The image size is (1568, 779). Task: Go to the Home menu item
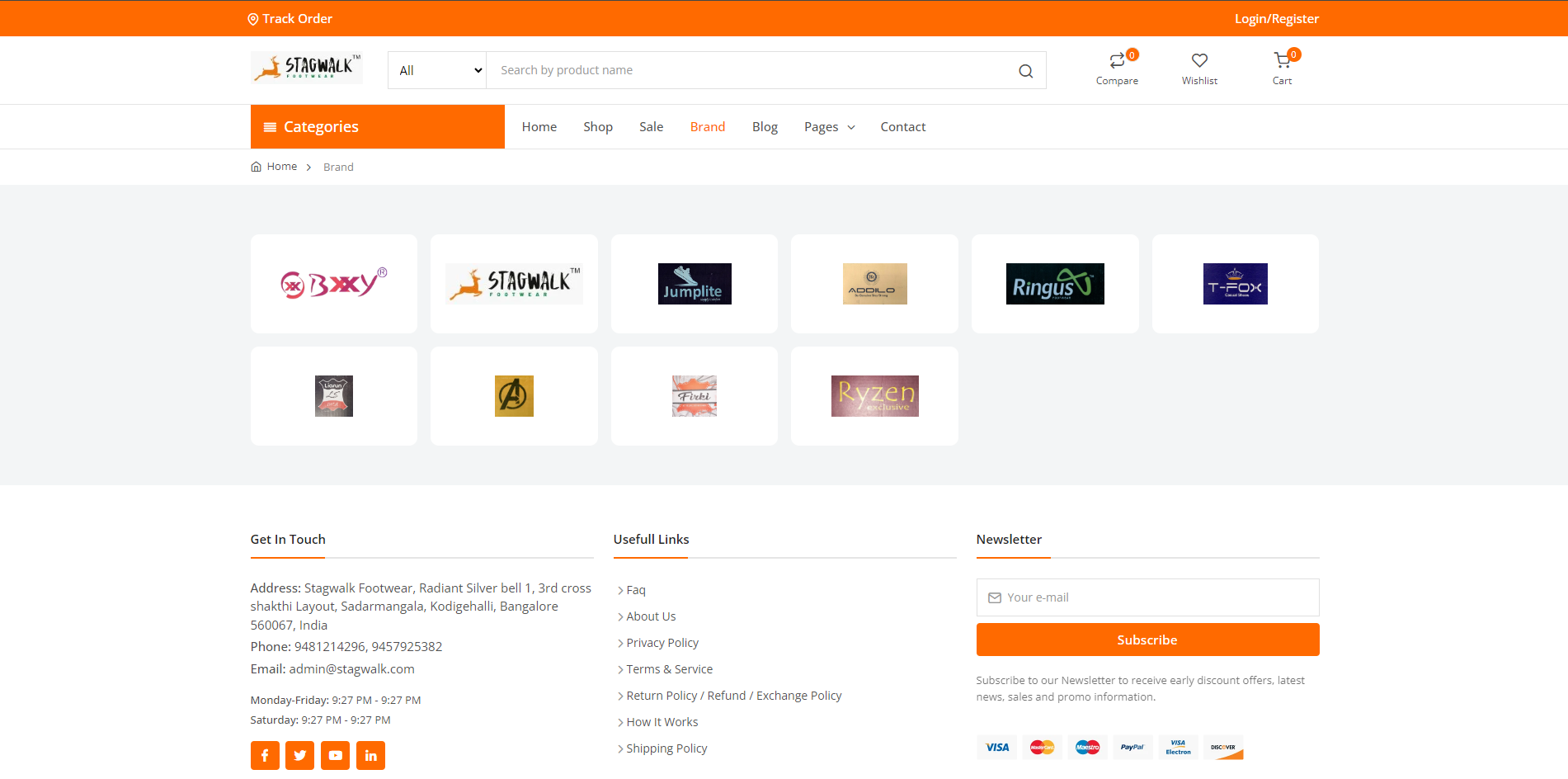tap(539, 127)
